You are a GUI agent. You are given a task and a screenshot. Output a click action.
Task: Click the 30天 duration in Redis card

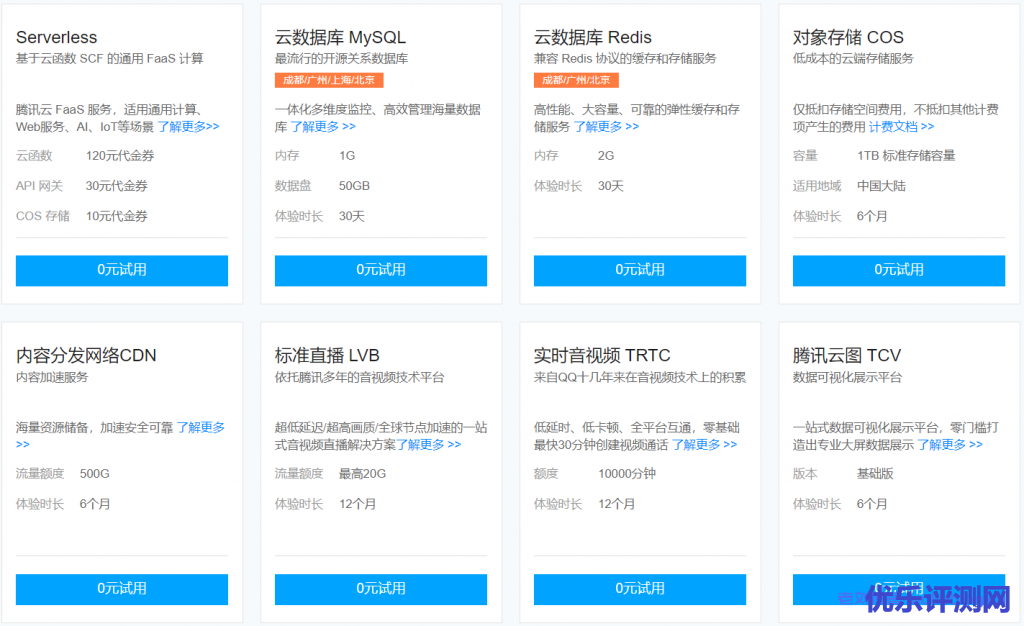pos(611,185)
